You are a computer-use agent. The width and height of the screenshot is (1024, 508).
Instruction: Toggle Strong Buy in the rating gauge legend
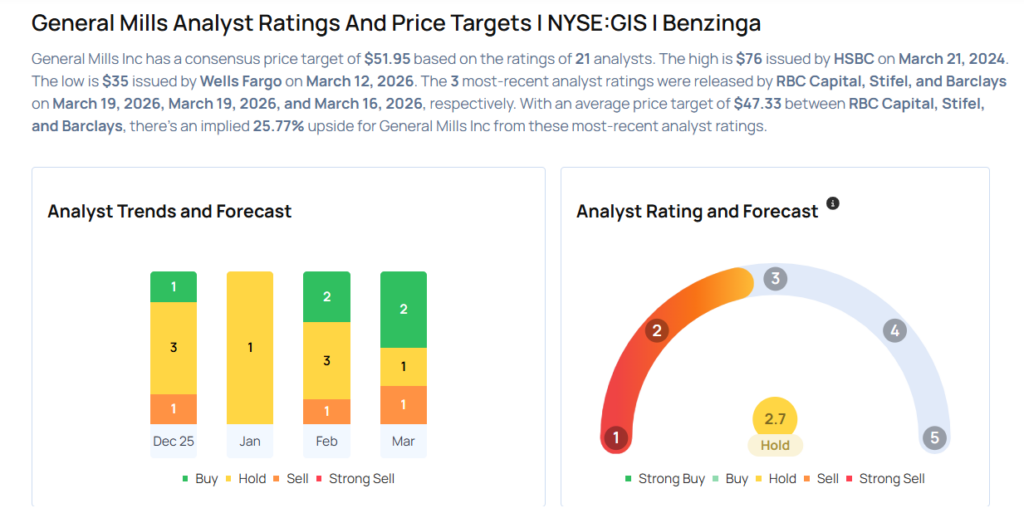(x=665, y=479)
